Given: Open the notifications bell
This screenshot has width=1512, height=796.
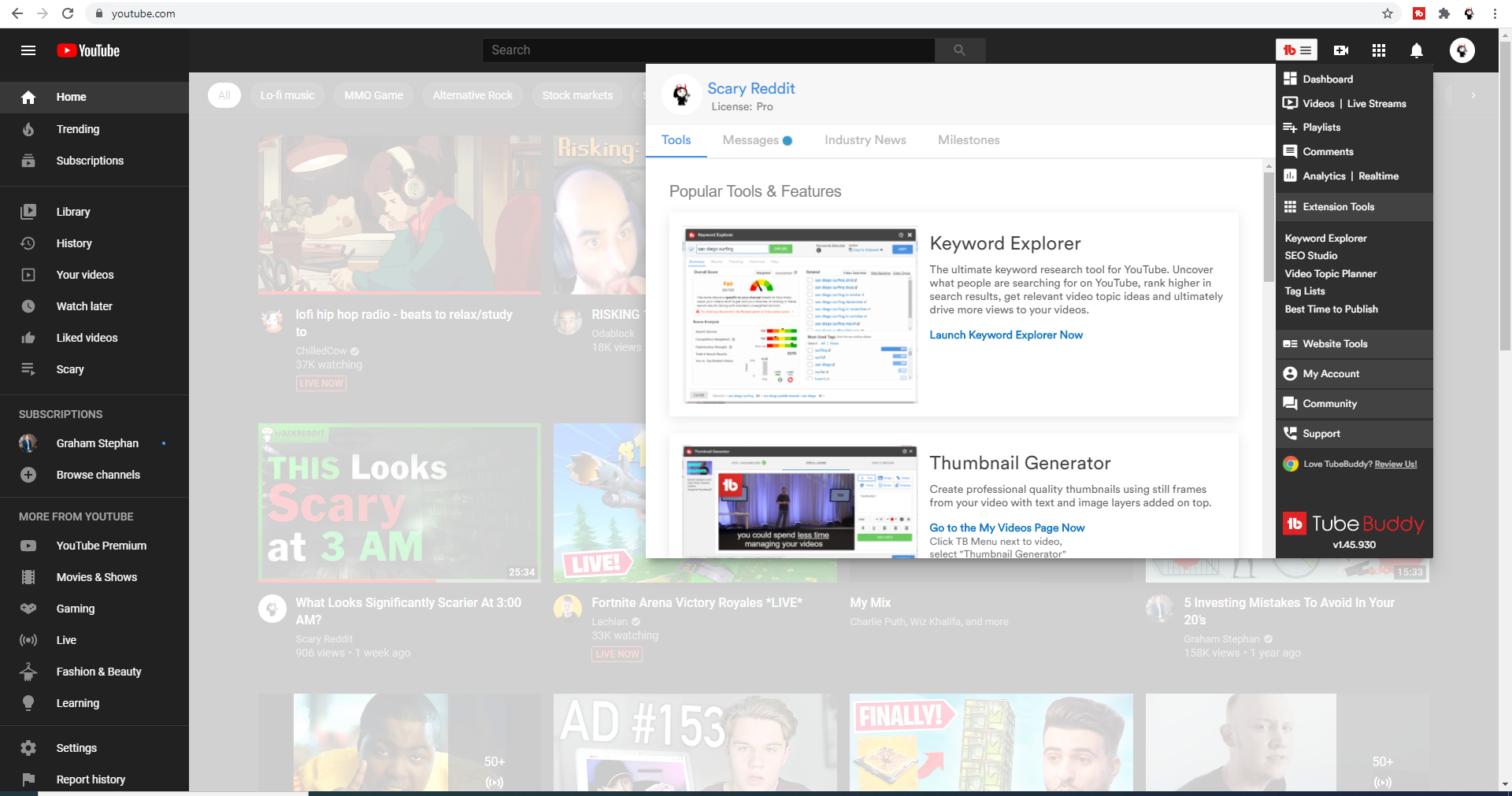Looking at the screenshot, I should point(1416,50).
